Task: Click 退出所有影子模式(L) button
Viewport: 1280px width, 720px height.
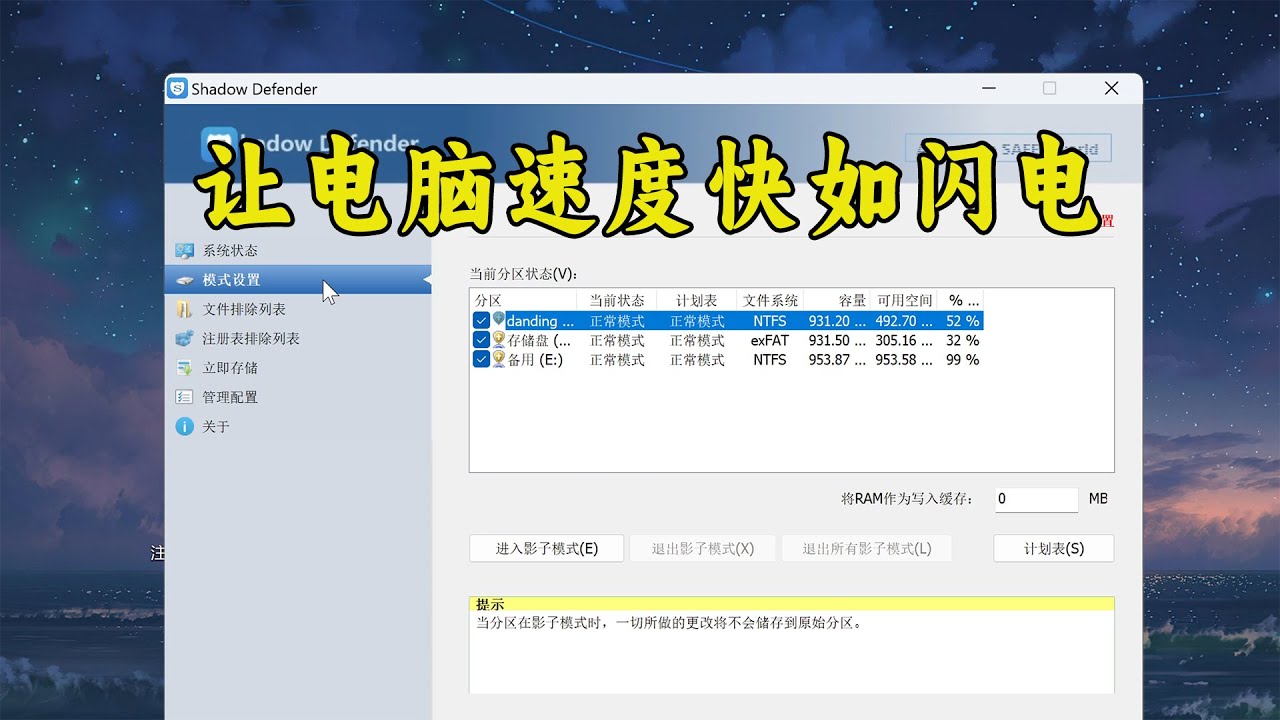Action: click(867, 549)
